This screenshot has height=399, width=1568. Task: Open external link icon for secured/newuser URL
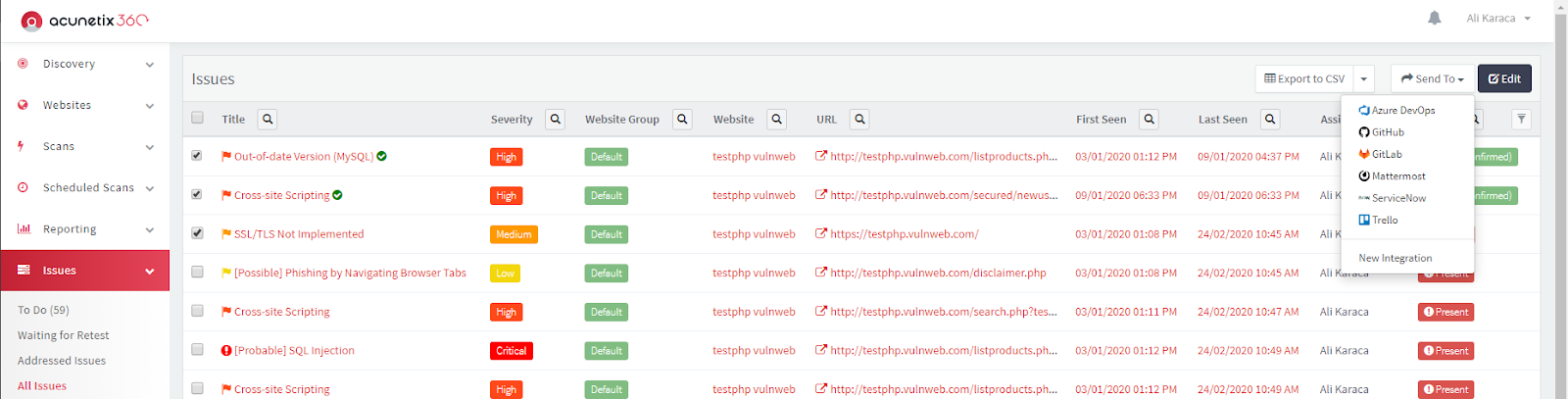(x=821, y=195)
